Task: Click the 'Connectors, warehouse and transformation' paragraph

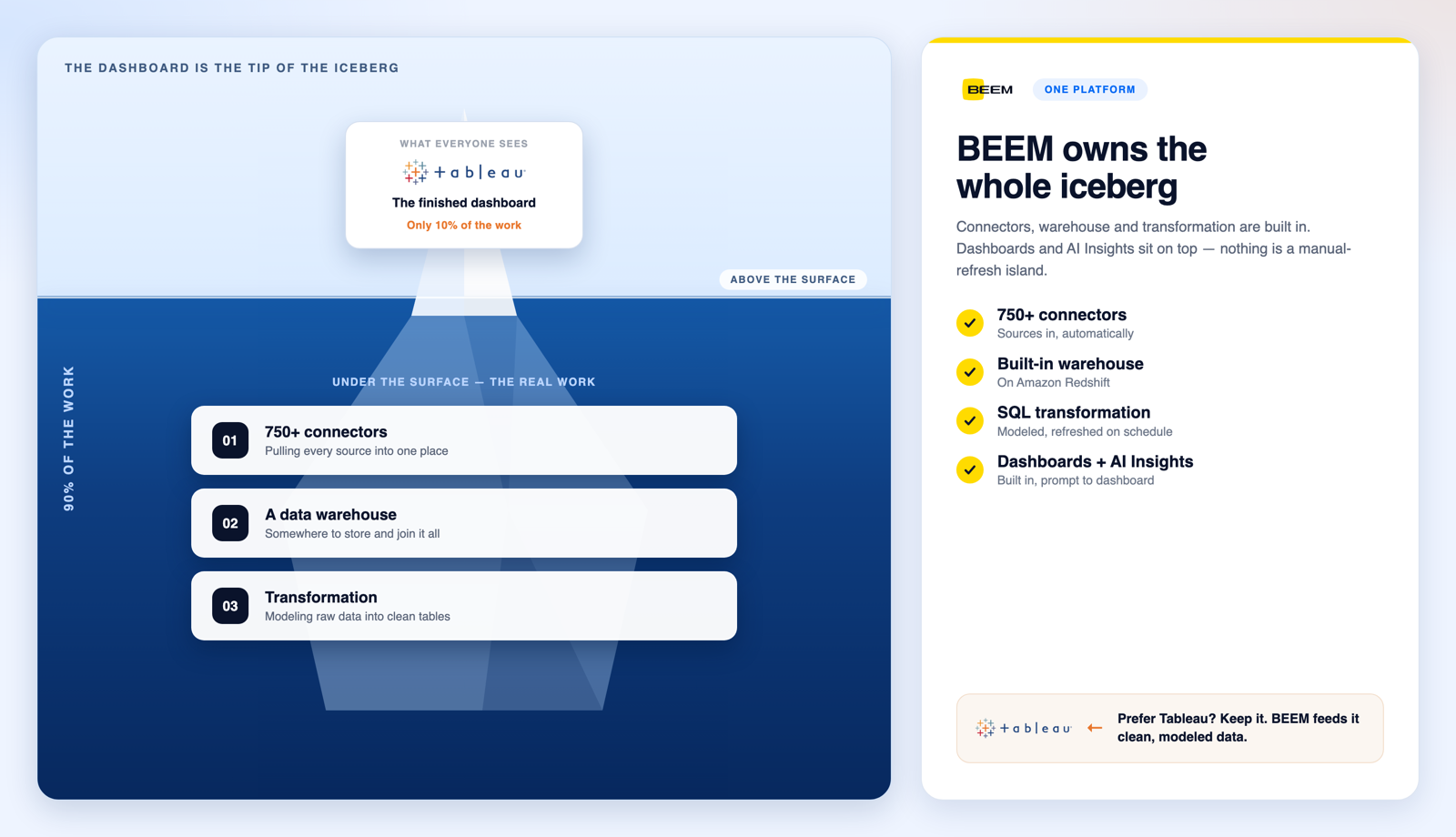Action: 1154,248
